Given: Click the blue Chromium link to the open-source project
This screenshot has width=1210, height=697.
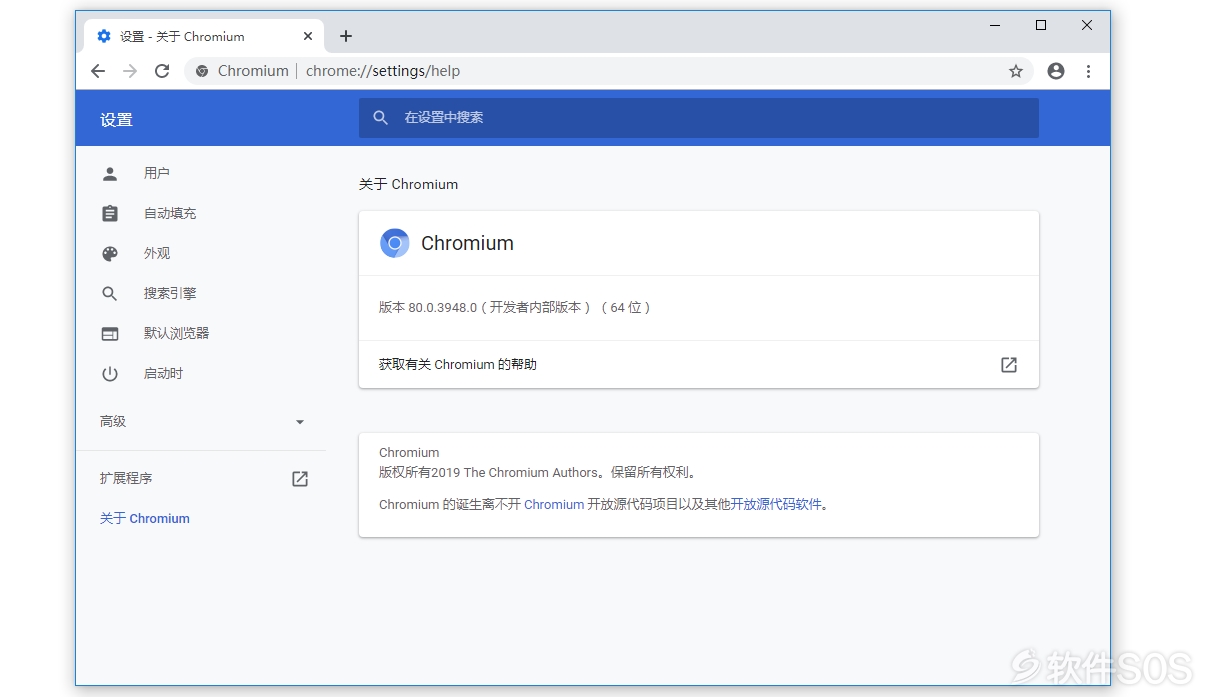Looking at the screenshot, I should (554, 504).
